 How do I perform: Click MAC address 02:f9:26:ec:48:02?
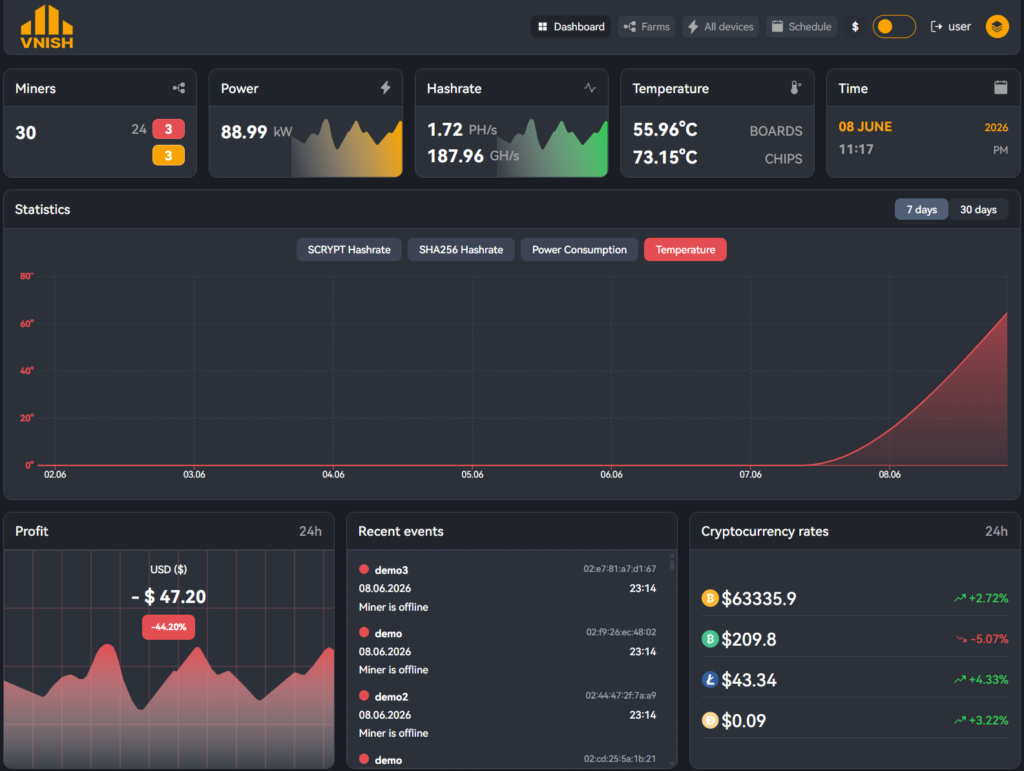(620, 632)
